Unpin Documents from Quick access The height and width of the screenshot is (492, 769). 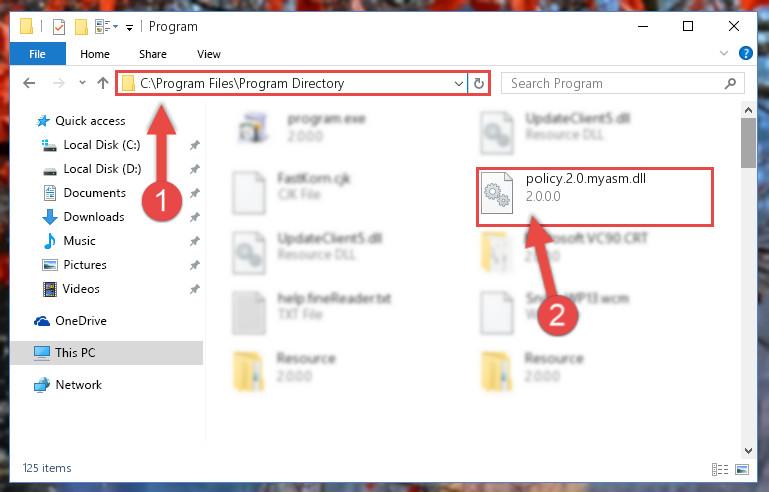click(x=195, y=193)
